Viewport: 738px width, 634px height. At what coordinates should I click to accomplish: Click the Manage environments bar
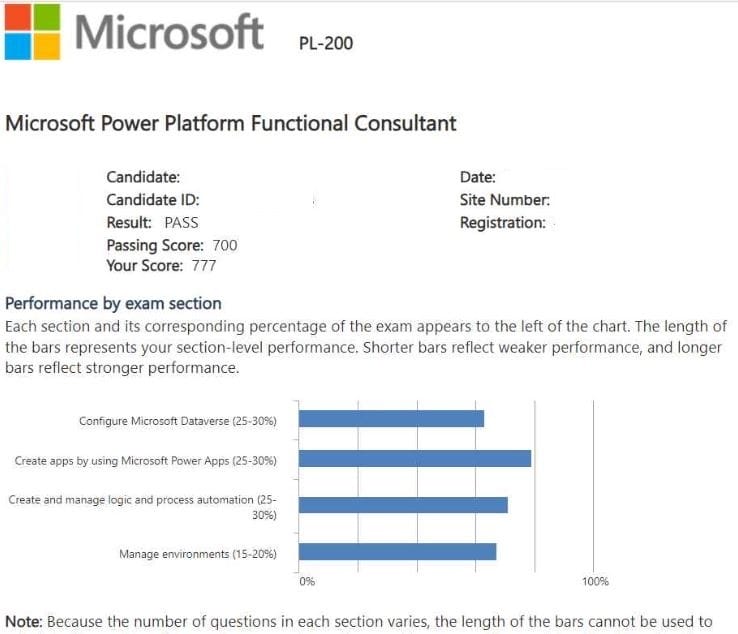point(397,552)
